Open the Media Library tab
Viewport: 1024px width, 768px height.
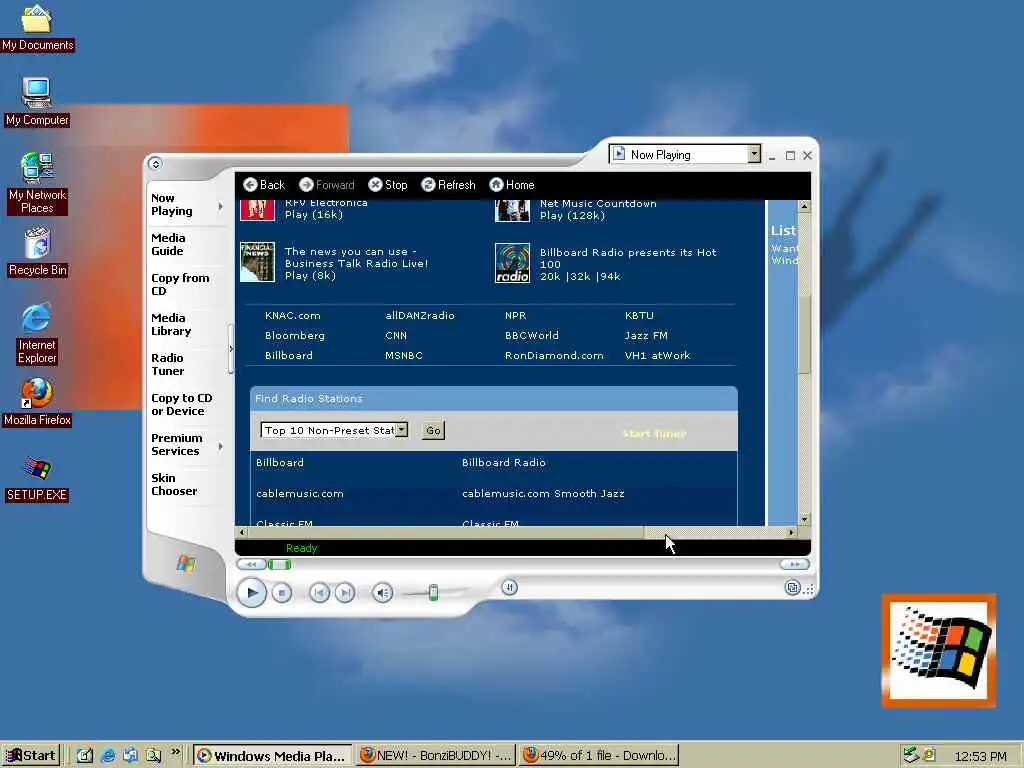tap(171, 324)
